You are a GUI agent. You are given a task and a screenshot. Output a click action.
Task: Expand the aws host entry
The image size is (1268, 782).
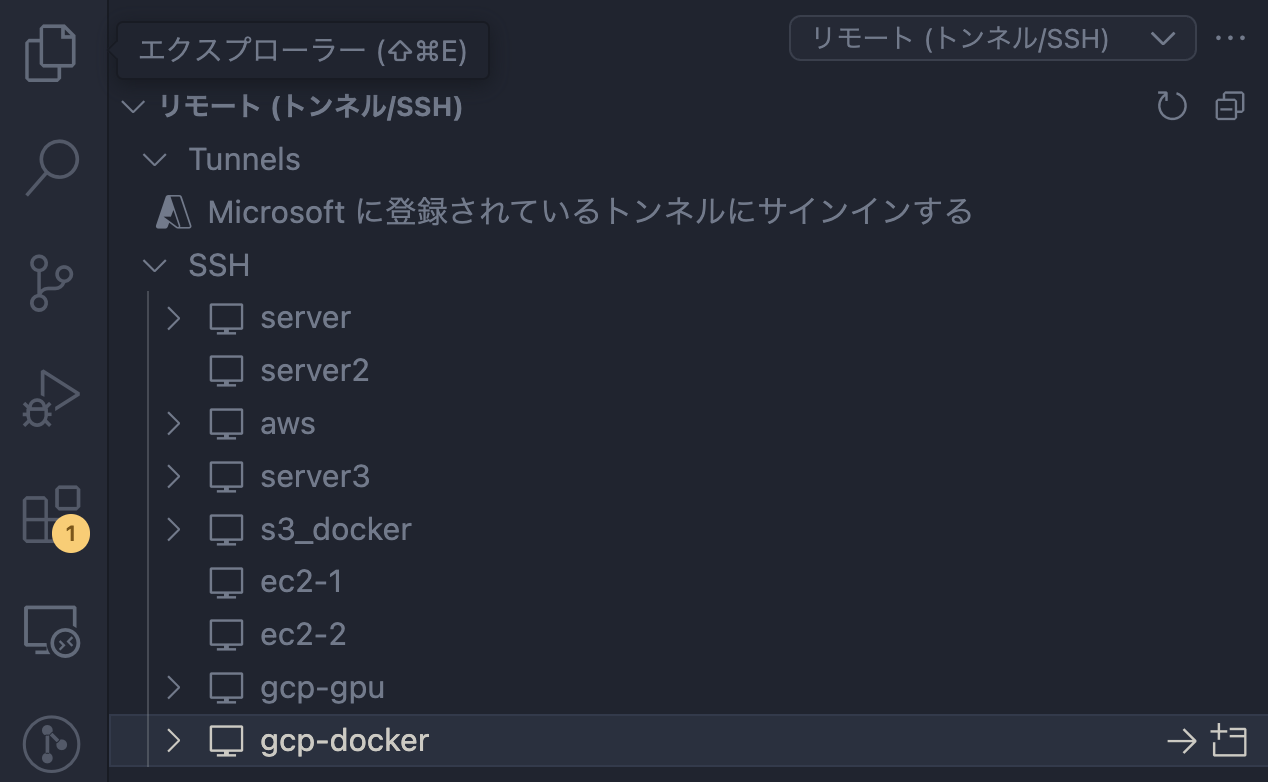coord(172,423)
